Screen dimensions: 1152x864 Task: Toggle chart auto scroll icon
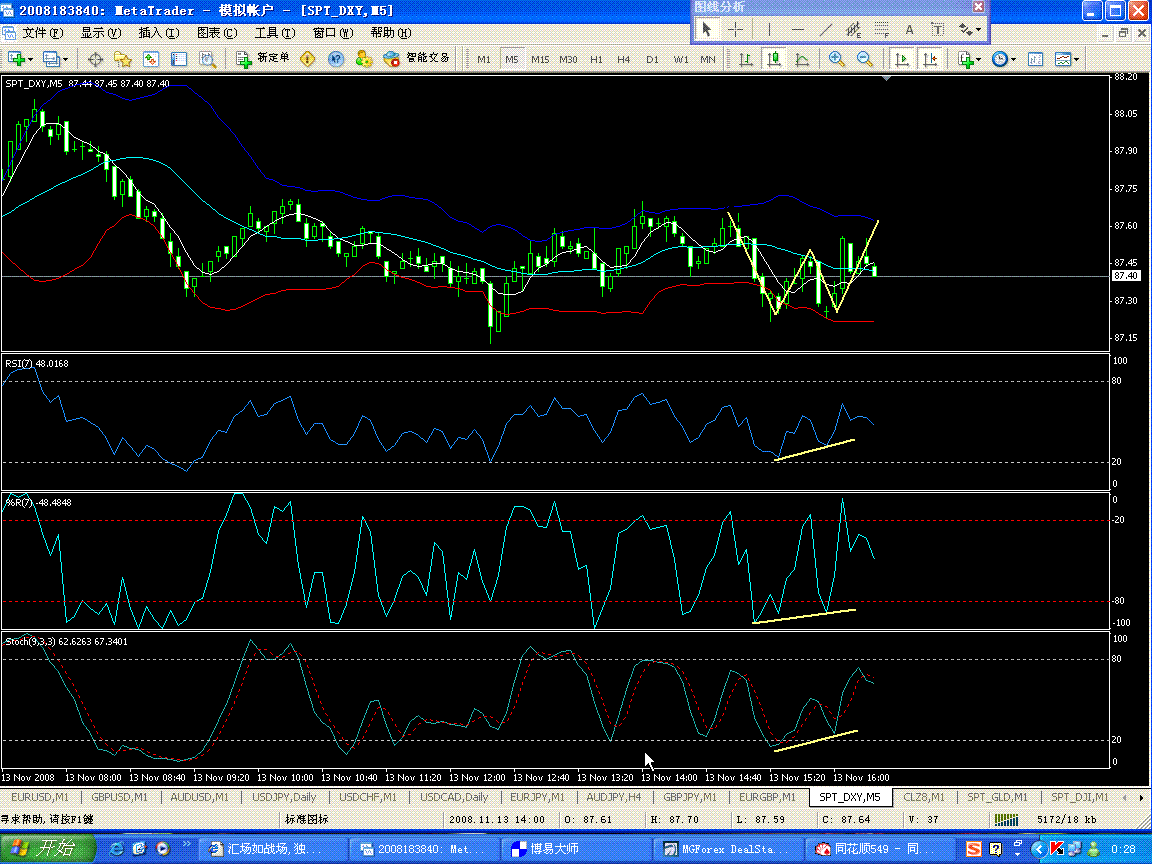point(902,60)
